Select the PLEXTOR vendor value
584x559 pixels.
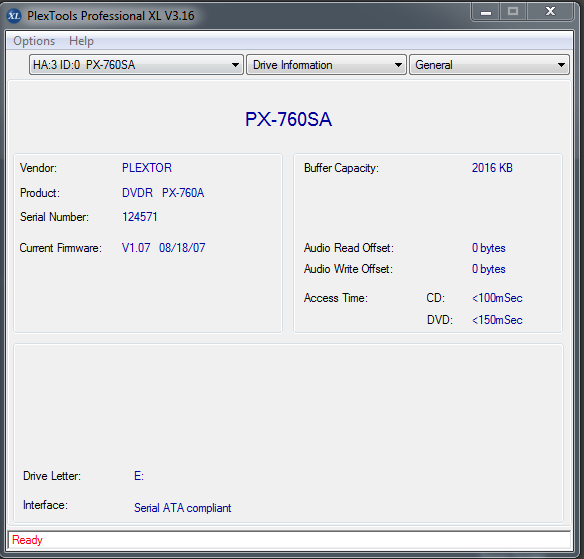coord(147,168)
